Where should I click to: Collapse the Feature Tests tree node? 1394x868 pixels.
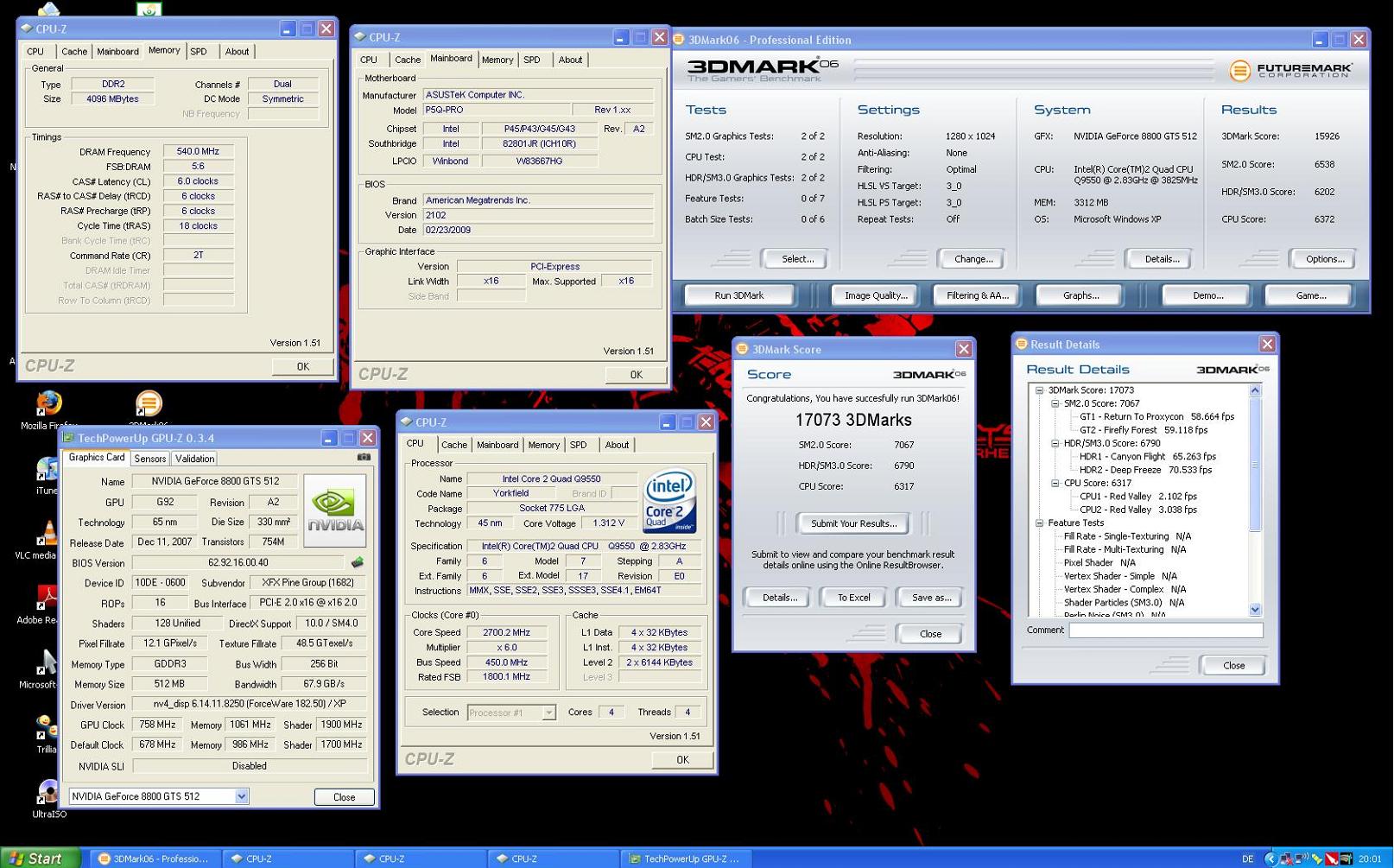[1039, 523]
